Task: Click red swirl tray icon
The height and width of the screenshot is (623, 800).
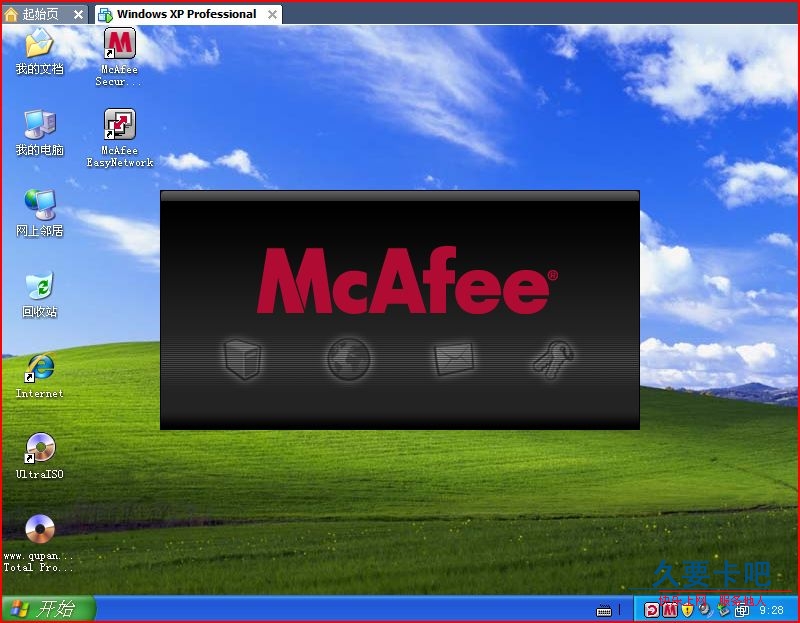Action: coord(652,610)
